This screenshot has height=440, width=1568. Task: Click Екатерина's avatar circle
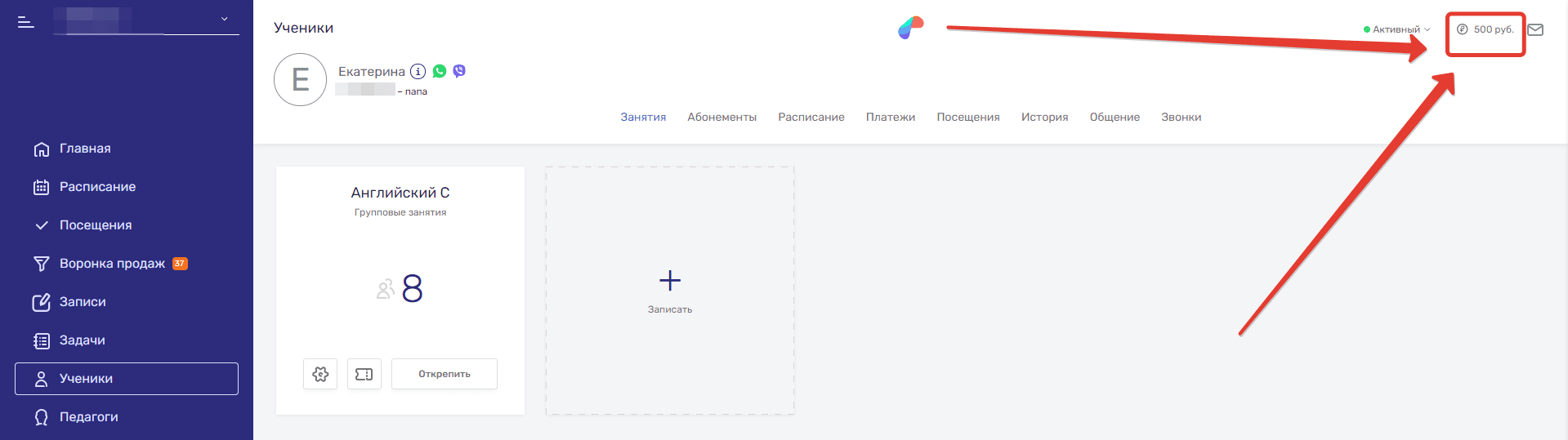[x=300, y=79]
